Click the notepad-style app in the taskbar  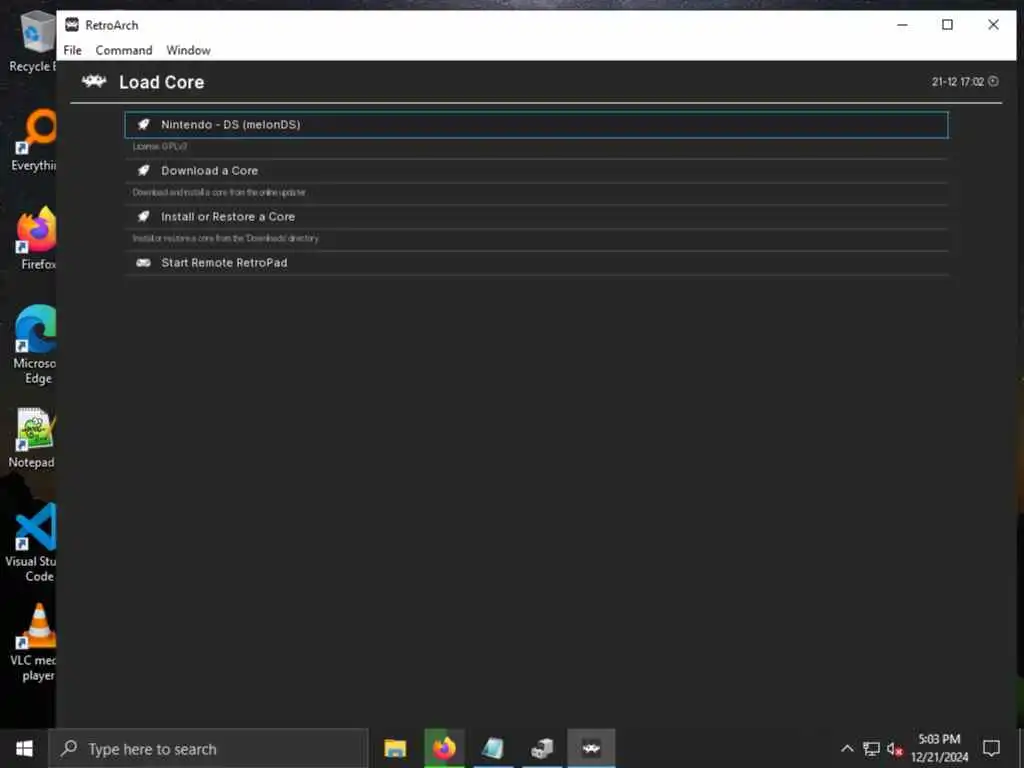[x=493, y=748]
